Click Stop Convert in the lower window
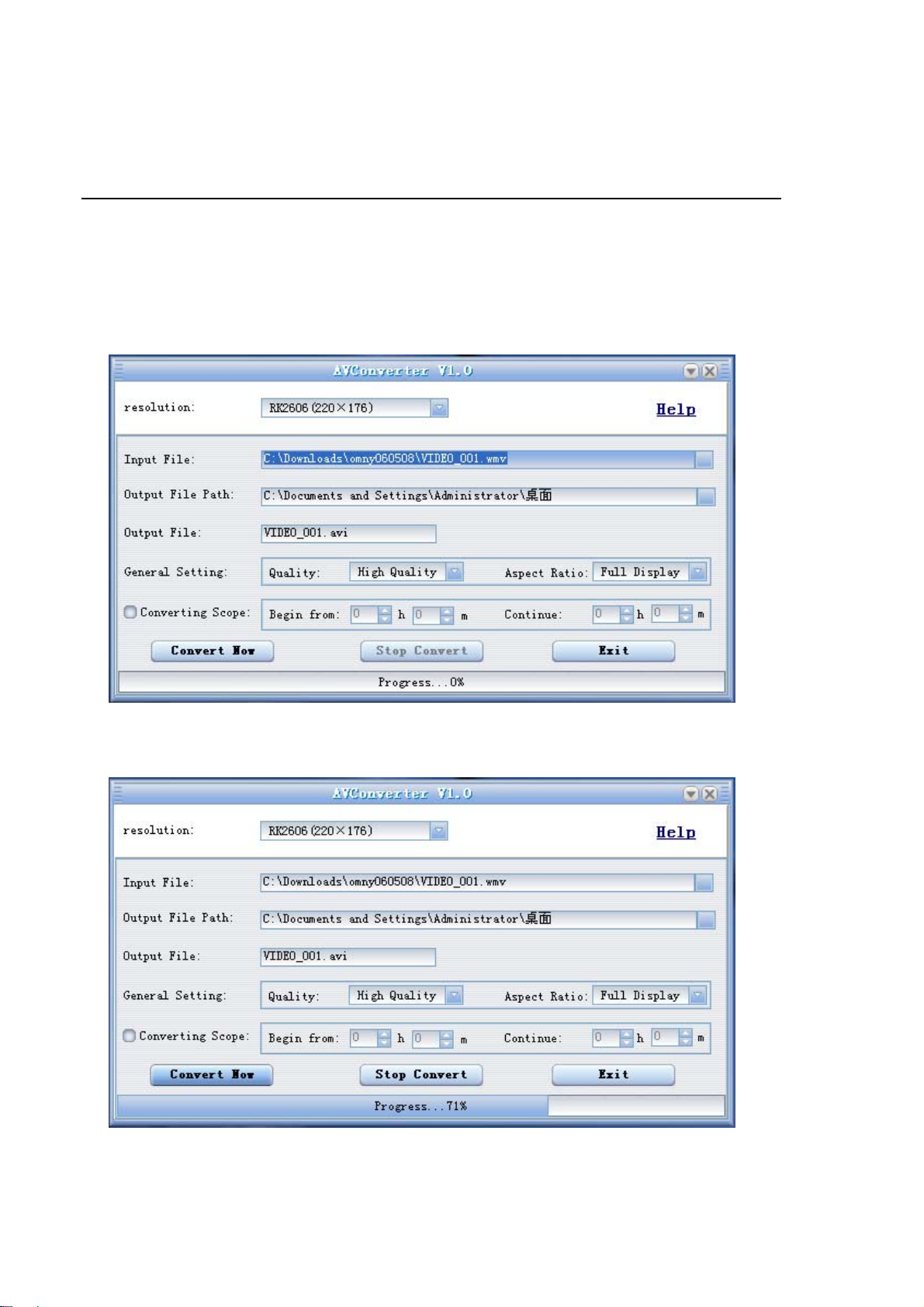Screen dimensions: 924x1307 [x=421, y=1075]
